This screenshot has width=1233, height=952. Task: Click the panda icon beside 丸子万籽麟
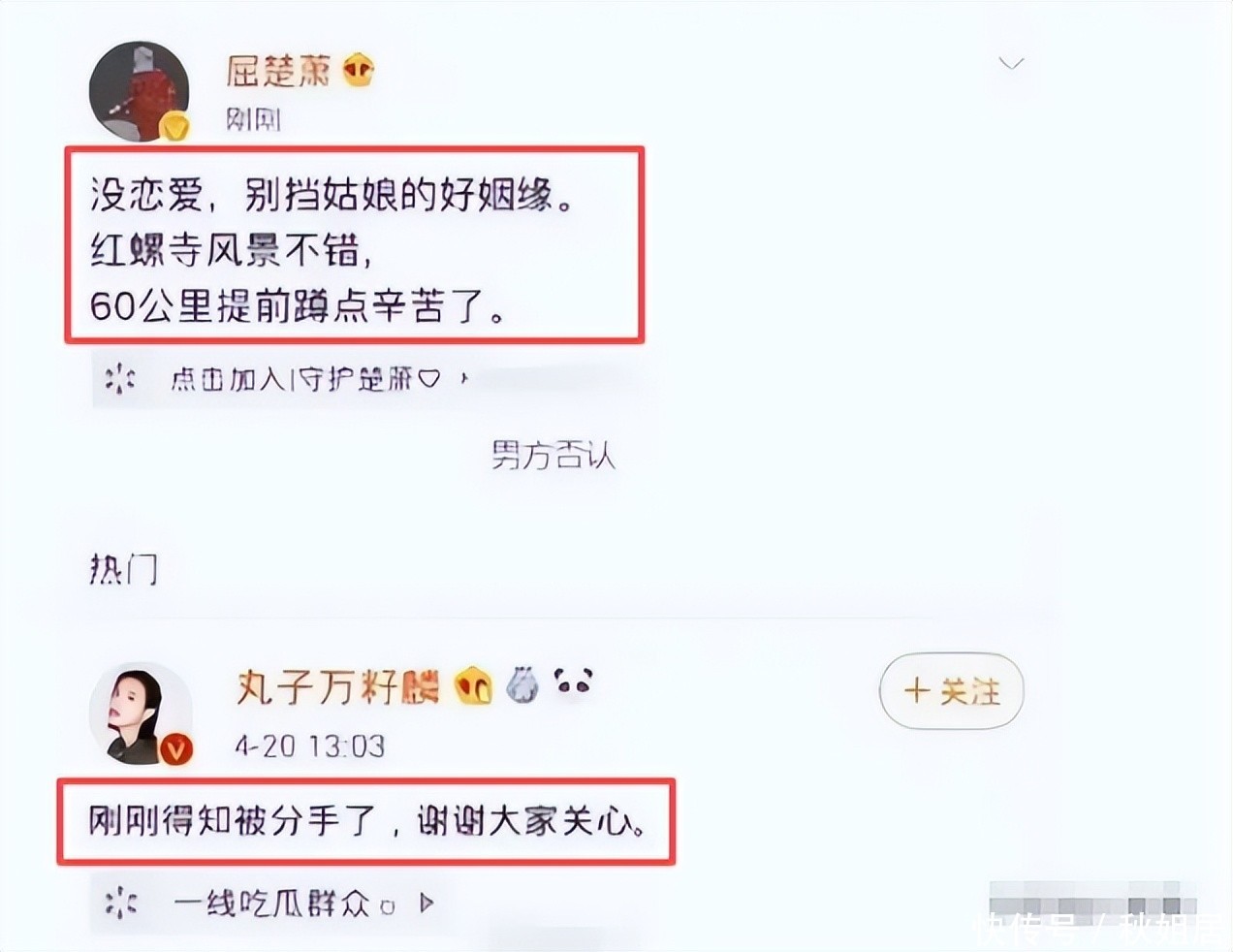pyautogui.click(x=574, y=682)
